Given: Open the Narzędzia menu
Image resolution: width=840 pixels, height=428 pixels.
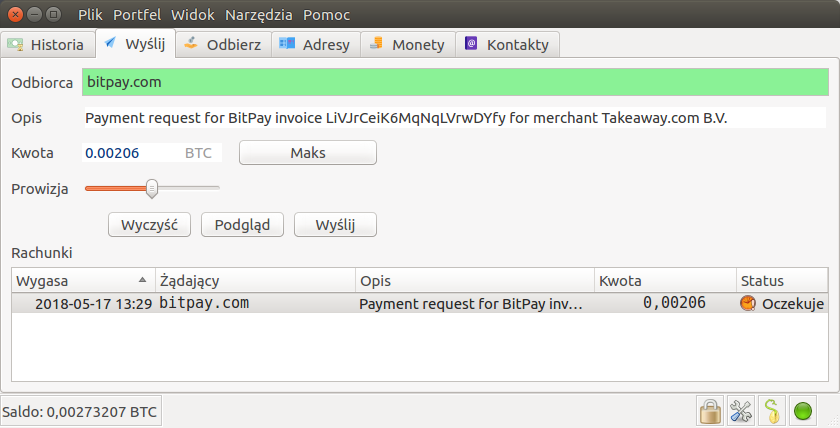Looking at the screenshot, I should [261, 15].
